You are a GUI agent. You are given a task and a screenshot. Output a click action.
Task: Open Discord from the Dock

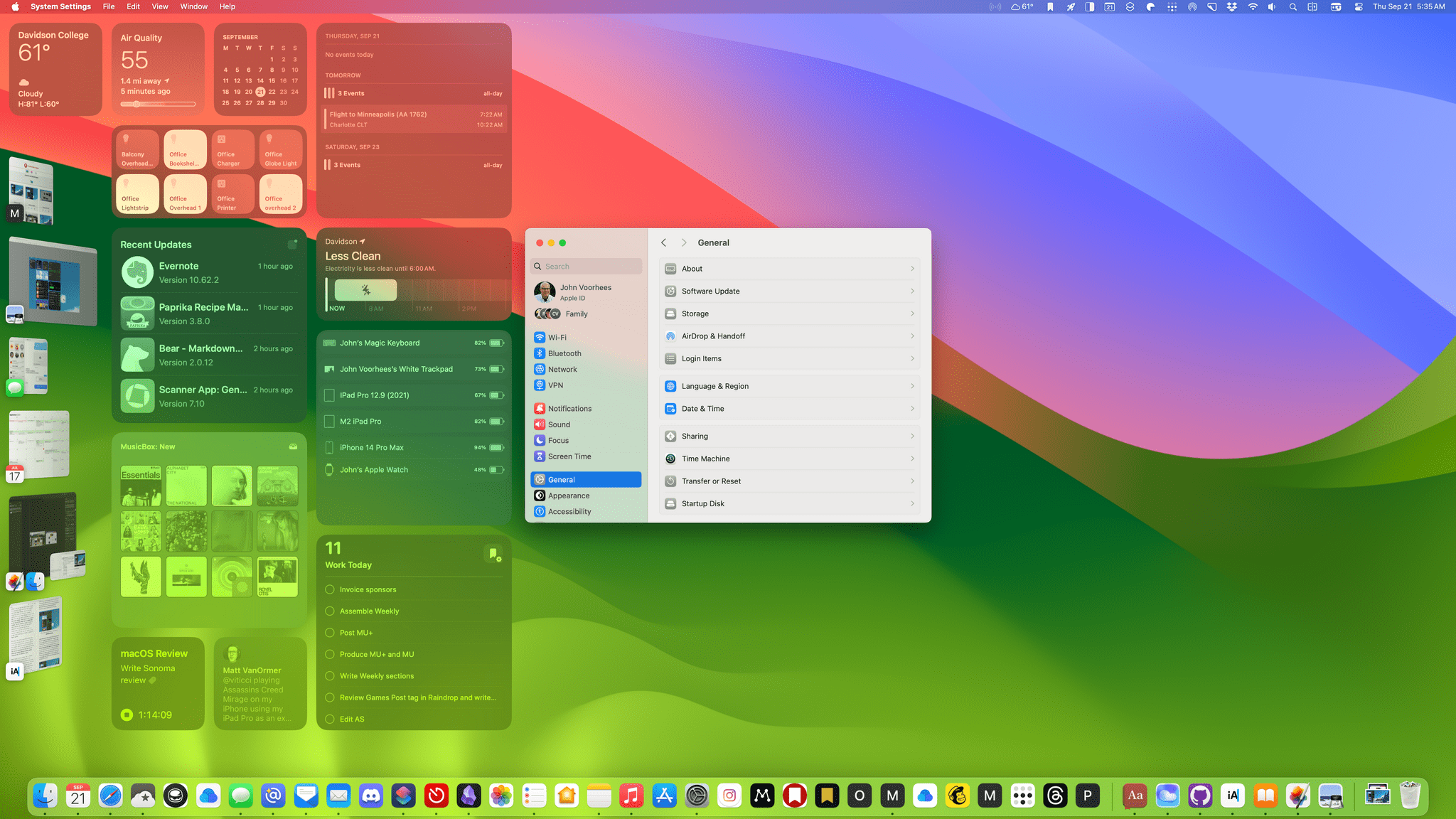click(371, 796)
